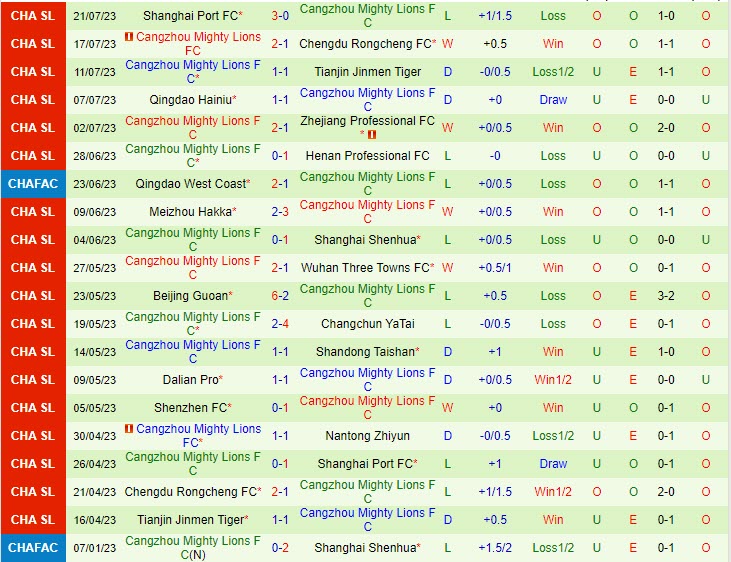
Task: Open Shenzhen FC team link
Action: 191,408
